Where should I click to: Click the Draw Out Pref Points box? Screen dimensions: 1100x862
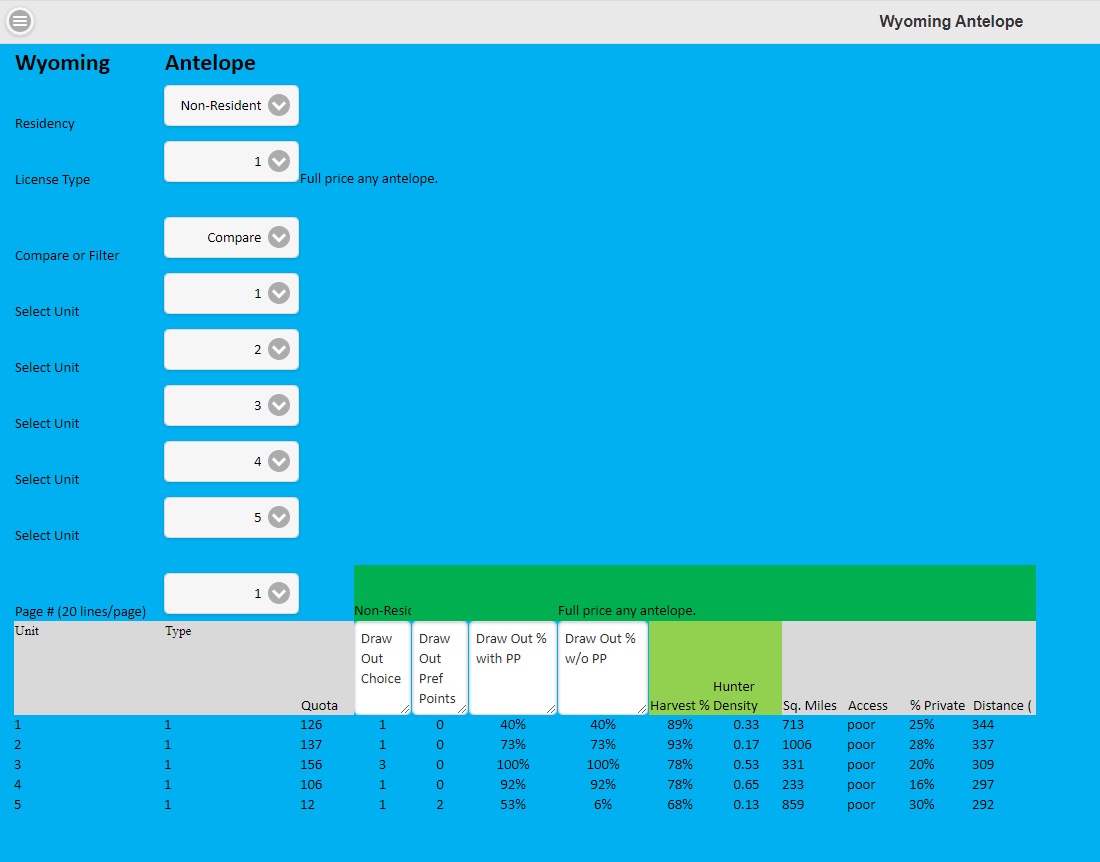coord(440,668)
